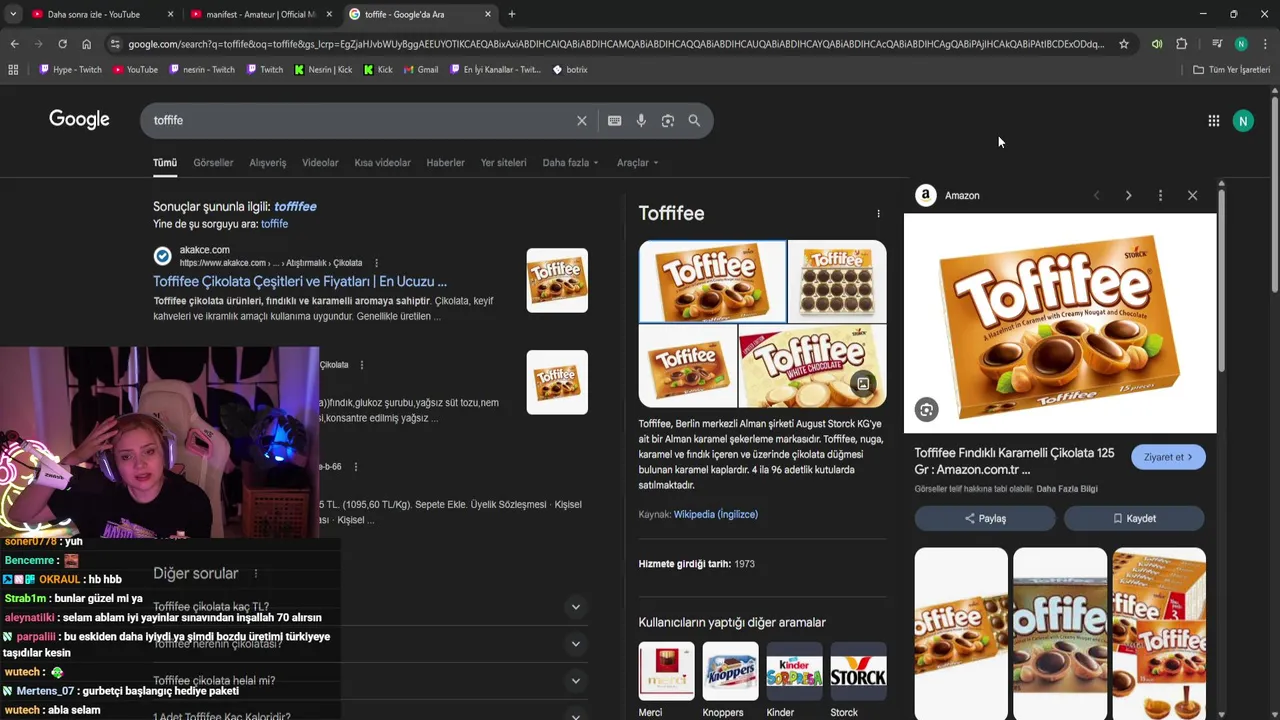Viewport: 1280px width, 720px height.
Task: Open the tab audio indicator in toolbar
Action: coord(1157,44)
